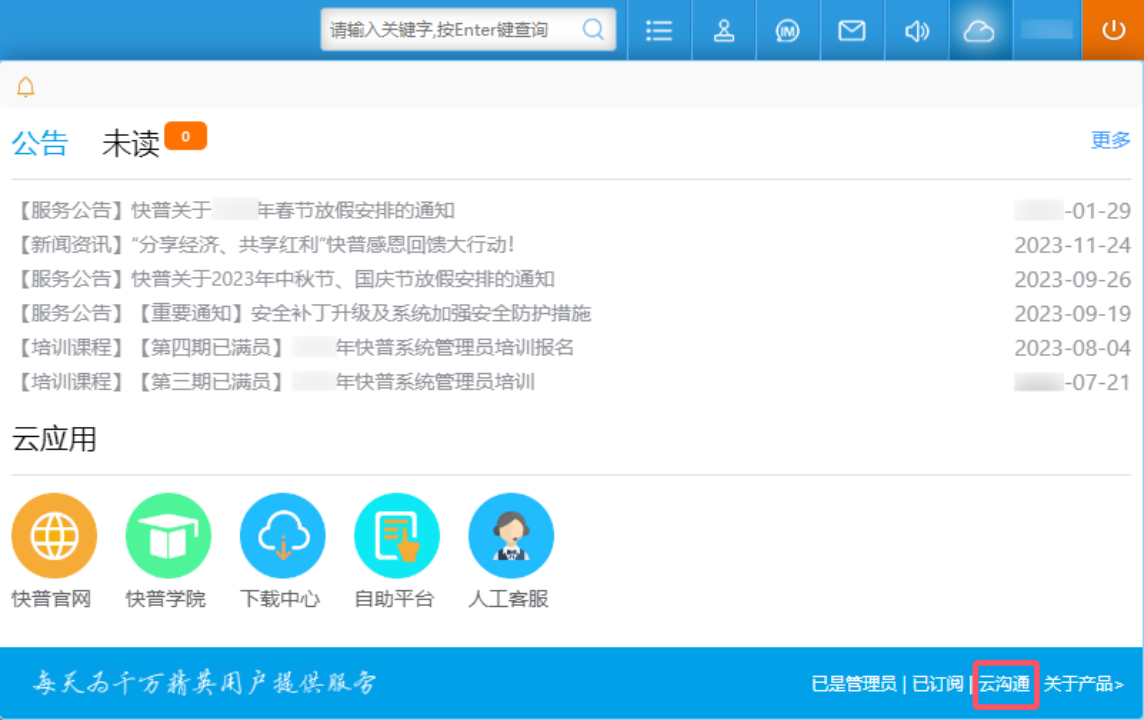Open the IM chat icon
This screenshot has height=720, width=1144.
788,31
